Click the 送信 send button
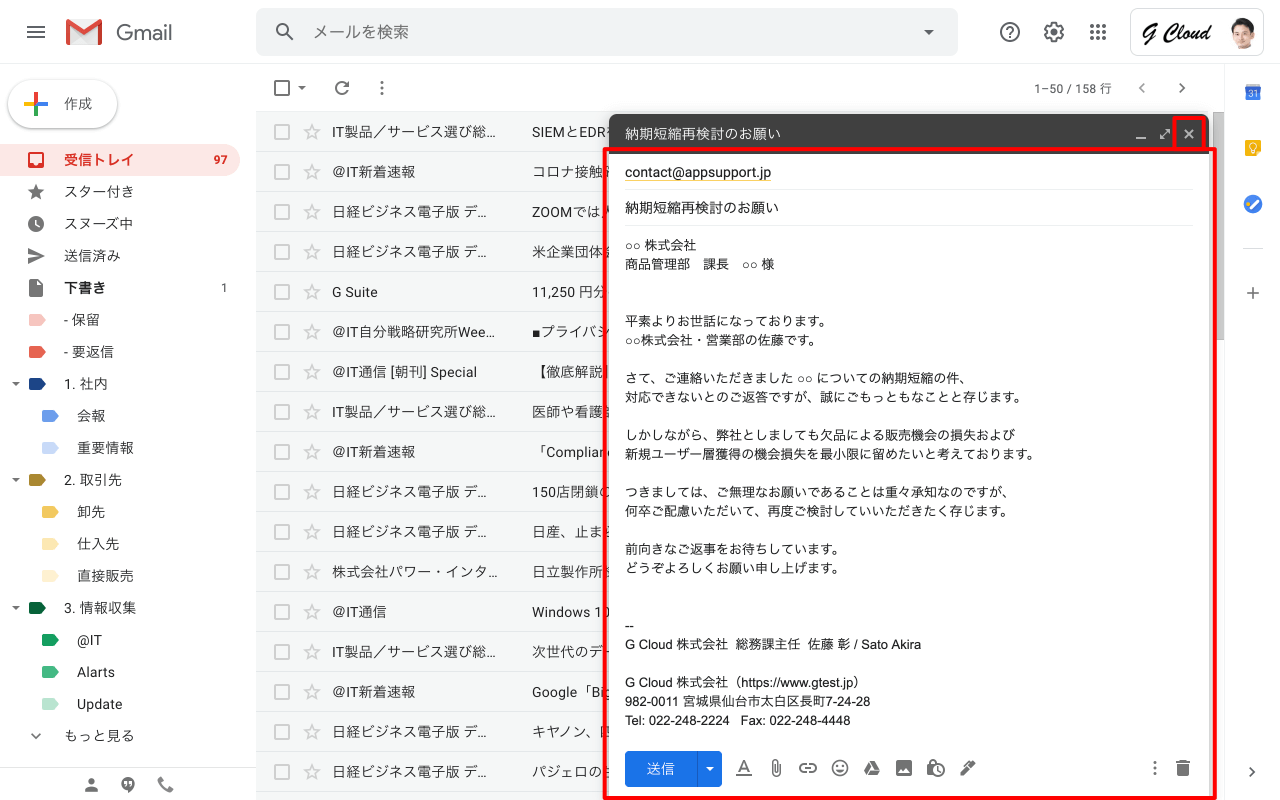This screenshot has width=1280, height=800. pos(661,768)
